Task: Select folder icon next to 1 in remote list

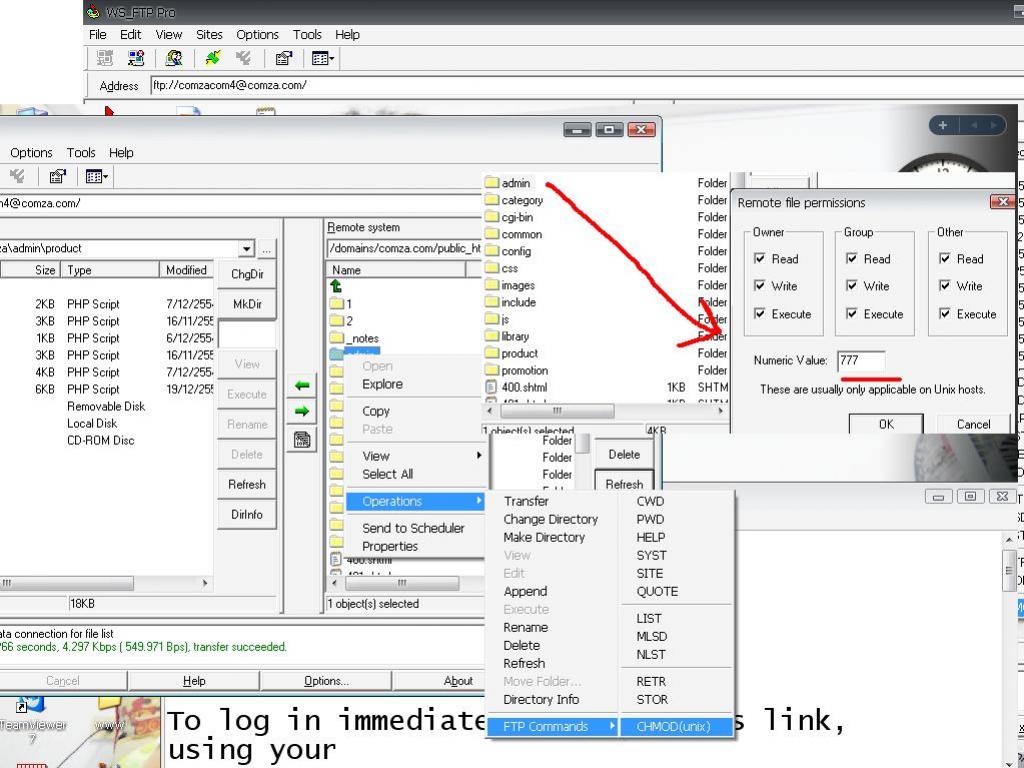Action: pos(336,303)
